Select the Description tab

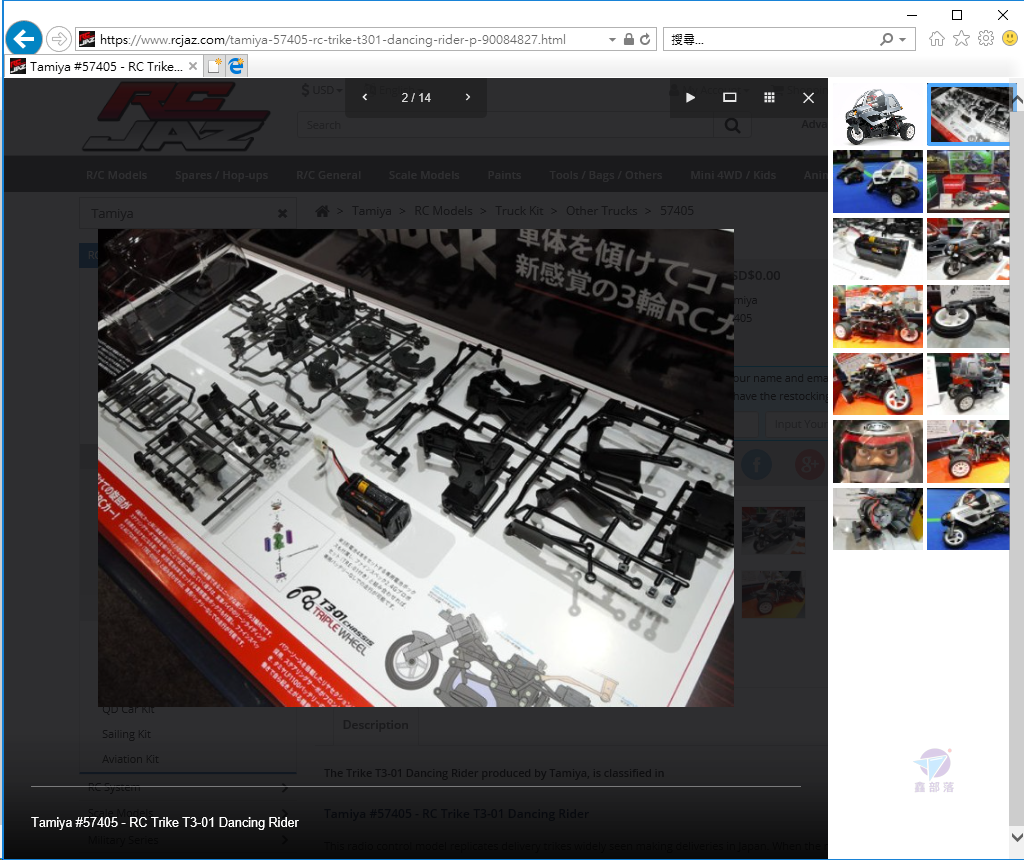click(376, 725)
